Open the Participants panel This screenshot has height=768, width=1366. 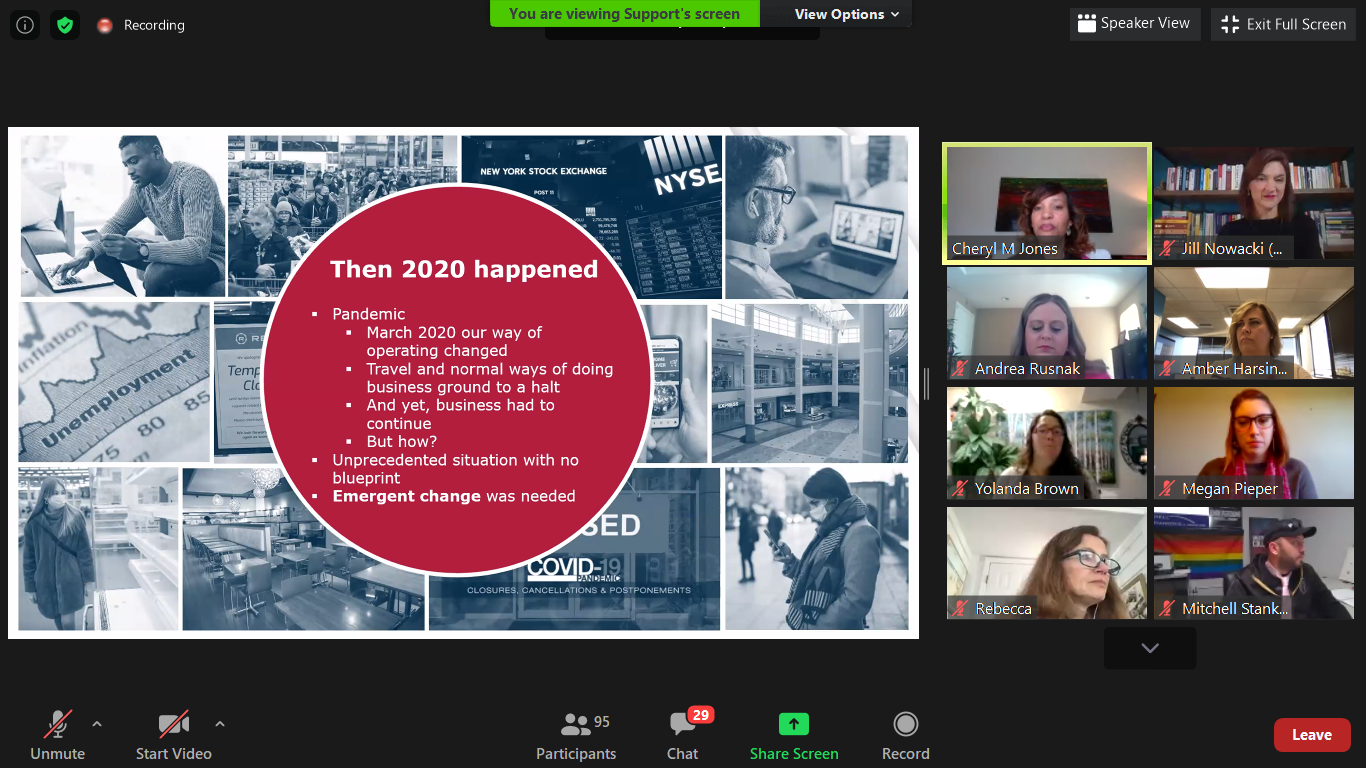(x=576, y=735)
